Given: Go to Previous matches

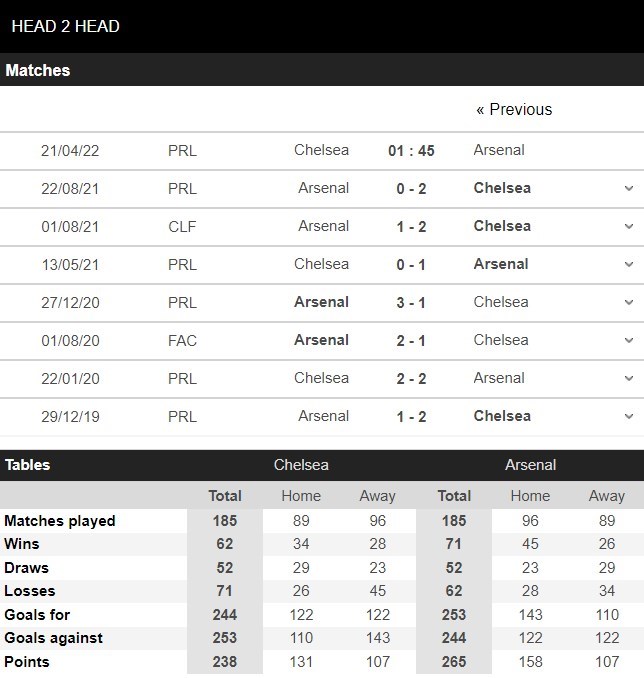Looking at the screenshot, I should point(514,109).
